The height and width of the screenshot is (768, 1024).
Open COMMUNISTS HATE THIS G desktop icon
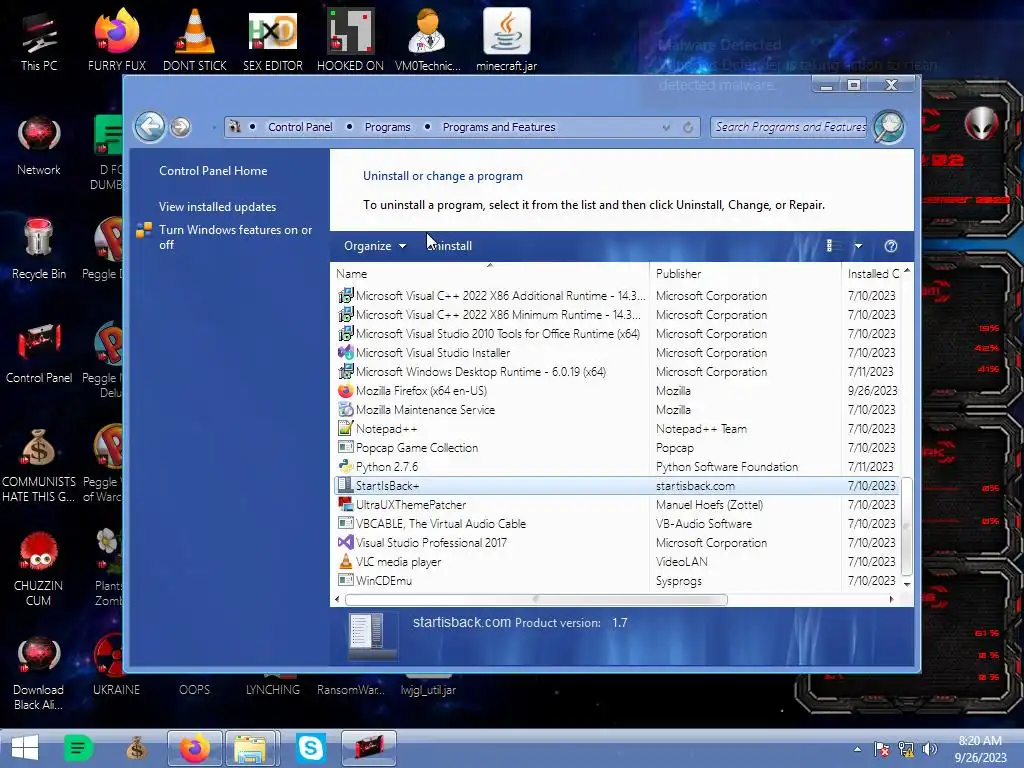[39, 465]
